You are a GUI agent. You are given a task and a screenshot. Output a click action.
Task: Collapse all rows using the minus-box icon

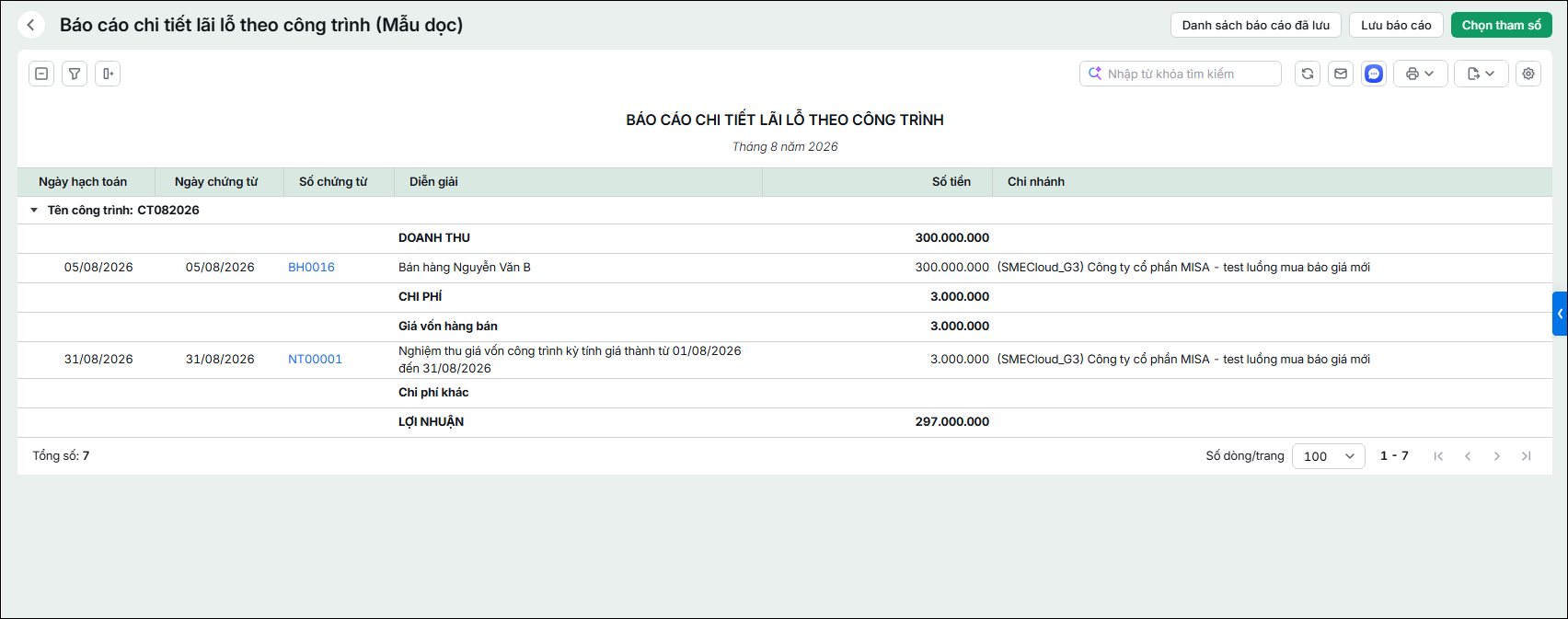(x=41, y=74)
